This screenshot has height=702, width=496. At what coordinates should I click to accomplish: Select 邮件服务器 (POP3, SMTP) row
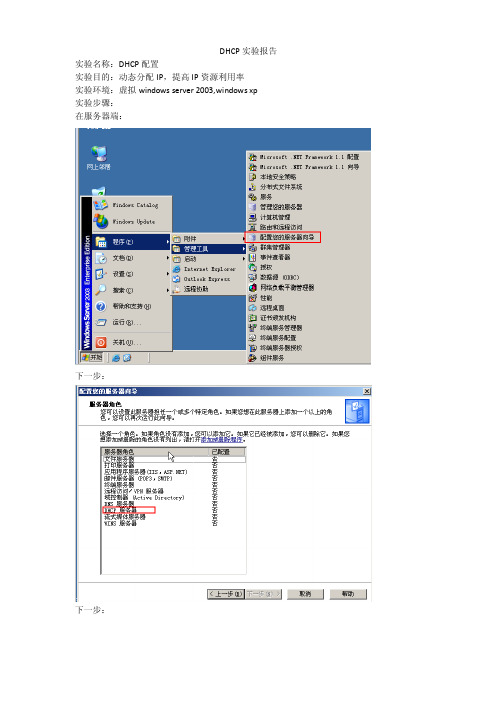click(174, 478)
